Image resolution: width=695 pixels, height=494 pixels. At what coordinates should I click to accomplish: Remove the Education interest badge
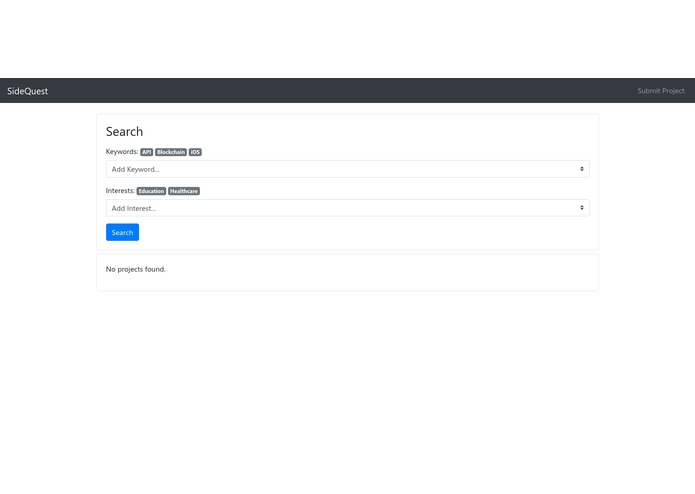click(151, 191)
